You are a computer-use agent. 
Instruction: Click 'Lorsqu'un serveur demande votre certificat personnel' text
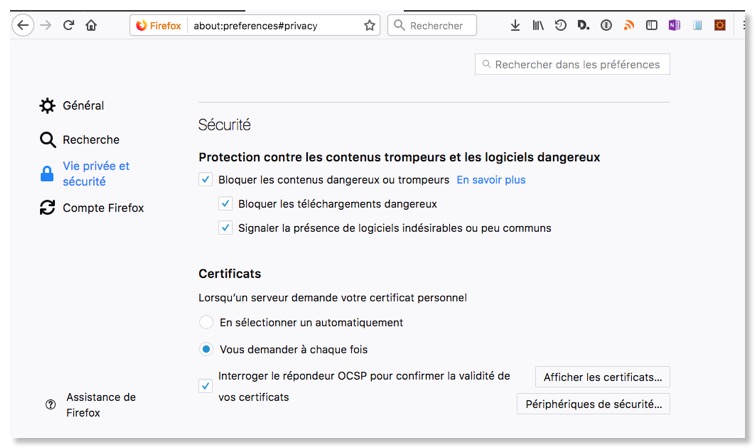point(332,298)
